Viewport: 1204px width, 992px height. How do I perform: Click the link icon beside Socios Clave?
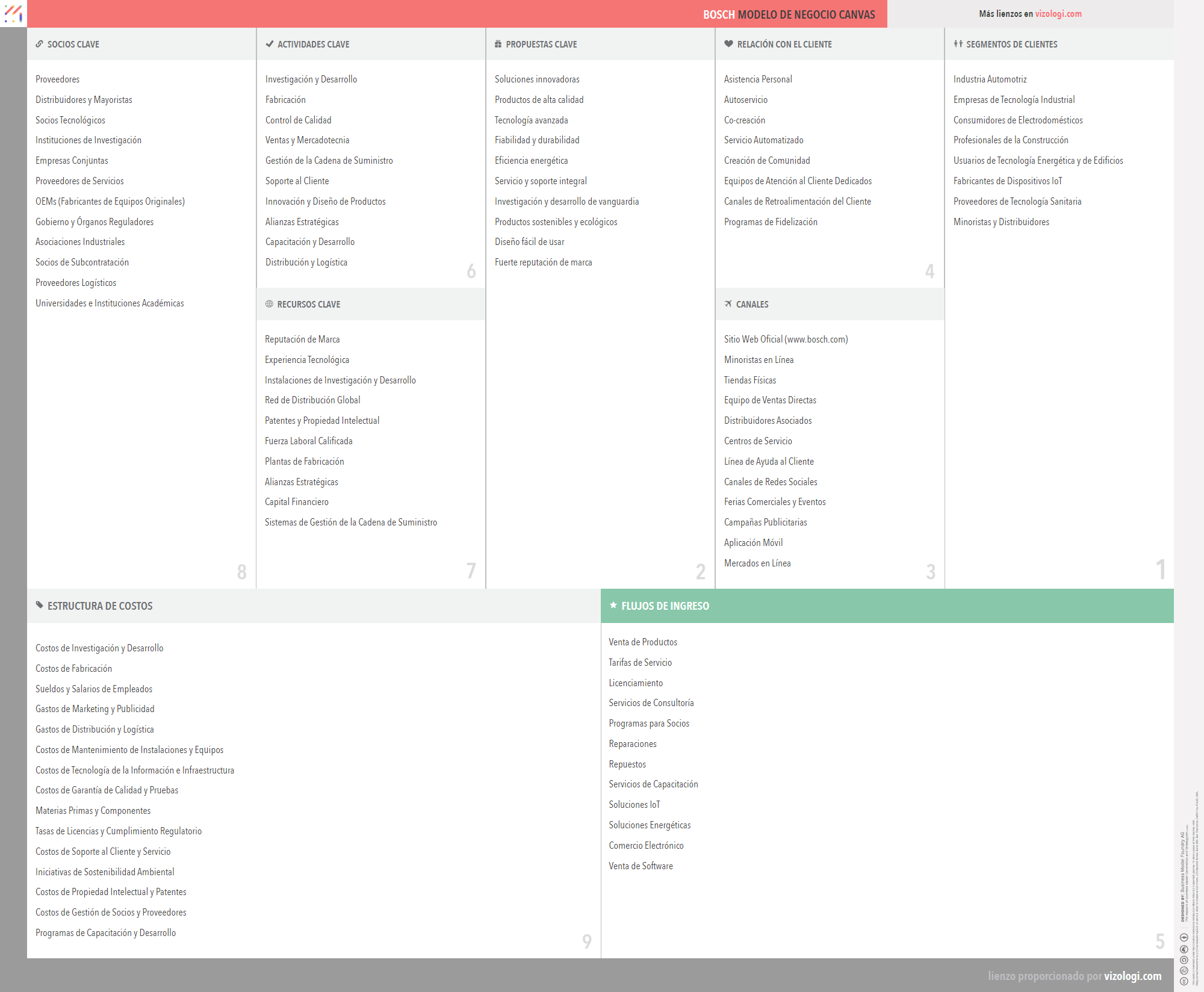pyautogui.click(x=39, y=44)
